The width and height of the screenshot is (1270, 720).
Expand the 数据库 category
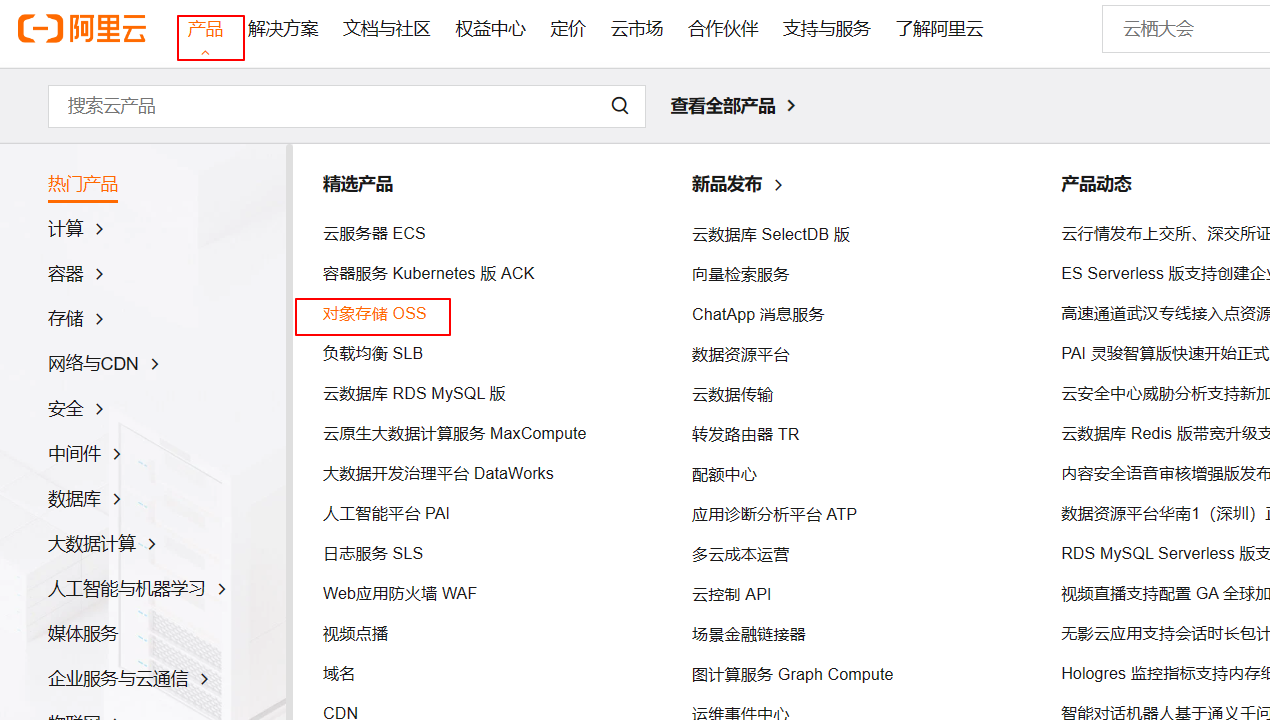pos(84,499)
